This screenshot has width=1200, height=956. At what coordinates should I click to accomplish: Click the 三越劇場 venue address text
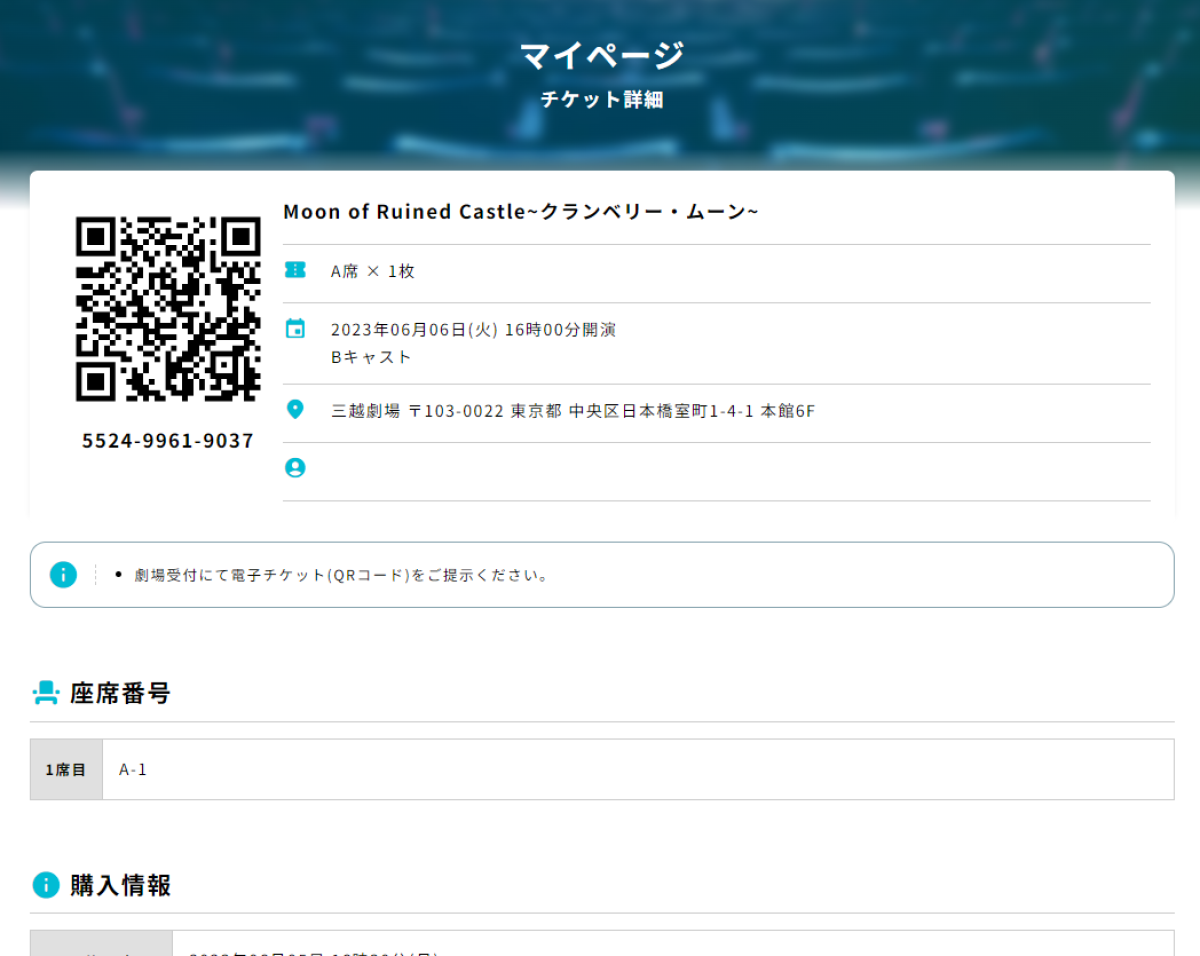click(573, 411)
